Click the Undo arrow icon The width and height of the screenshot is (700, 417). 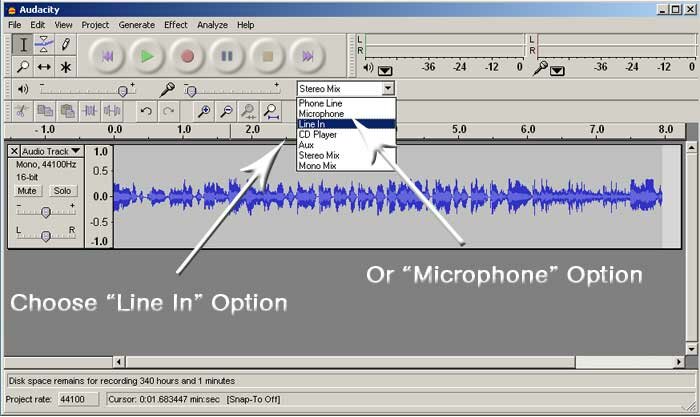[x=146, y=111]
